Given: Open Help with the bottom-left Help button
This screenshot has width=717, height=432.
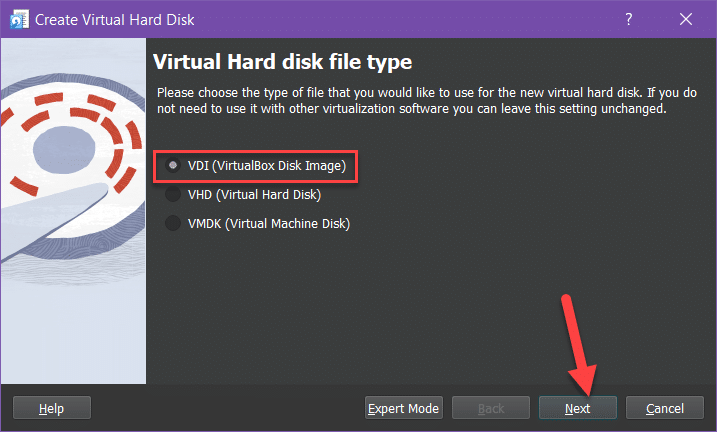Looking at the screenshot, I should tap(51, 408).
